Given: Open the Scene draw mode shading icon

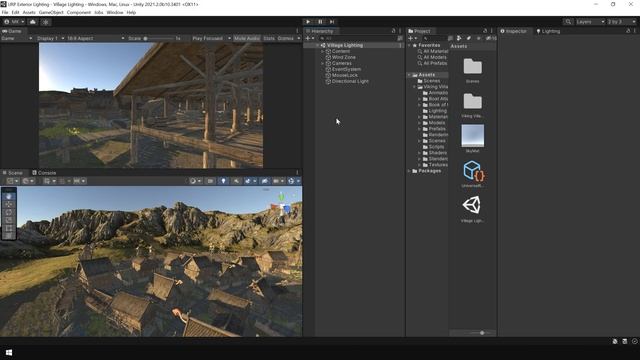Looking at the screenshot, I should 193,181.
